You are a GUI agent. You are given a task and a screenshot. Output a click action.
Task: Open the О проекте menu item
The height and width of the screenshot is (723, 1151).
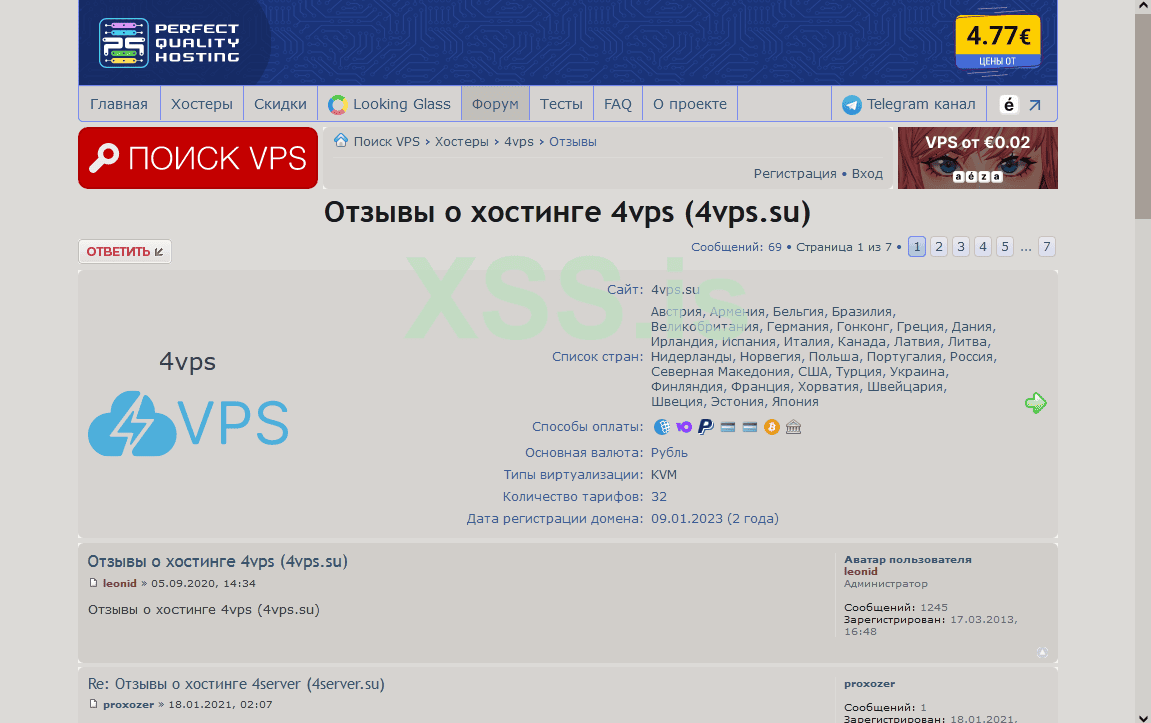[690, 104]
